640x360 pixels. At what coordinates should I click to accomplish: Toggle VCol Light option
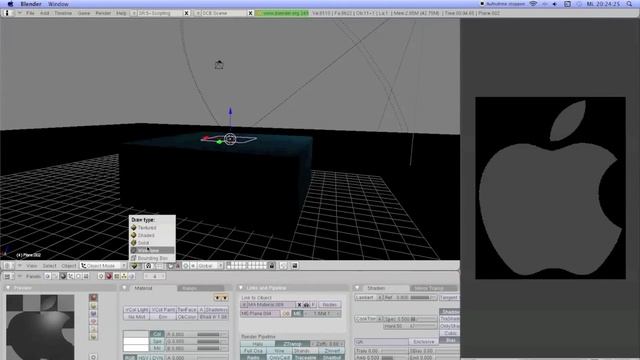pyautogui.click(x=137, y=310)
